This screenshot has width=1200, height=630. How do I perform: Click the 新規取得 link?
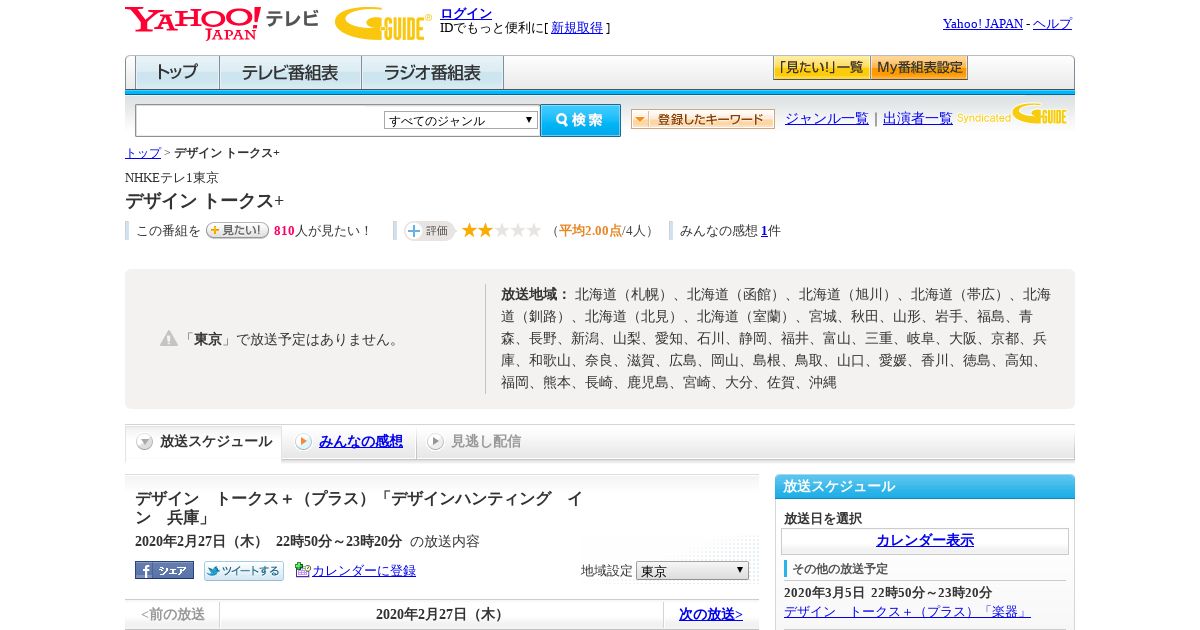coord(577,28)
